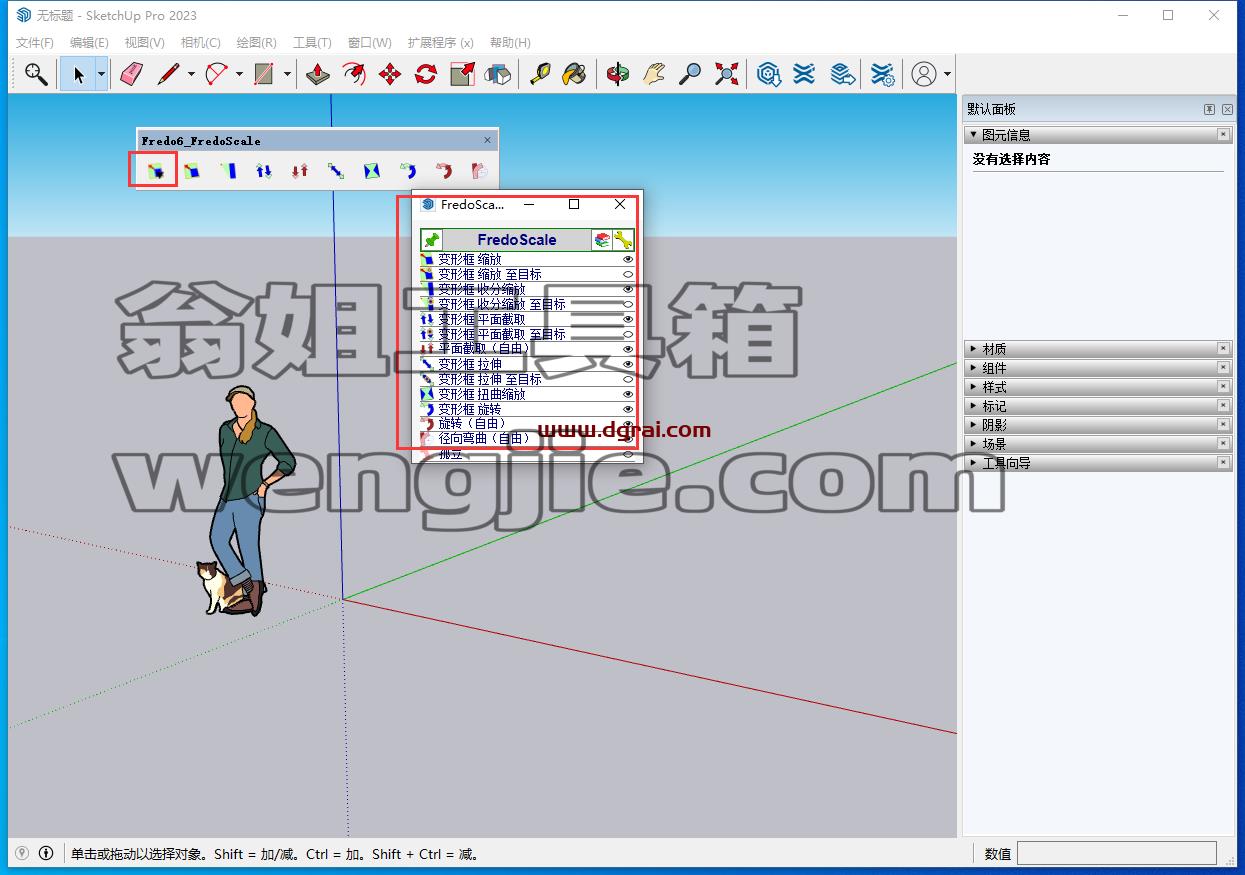Expand the 阴影 panel

974,425
